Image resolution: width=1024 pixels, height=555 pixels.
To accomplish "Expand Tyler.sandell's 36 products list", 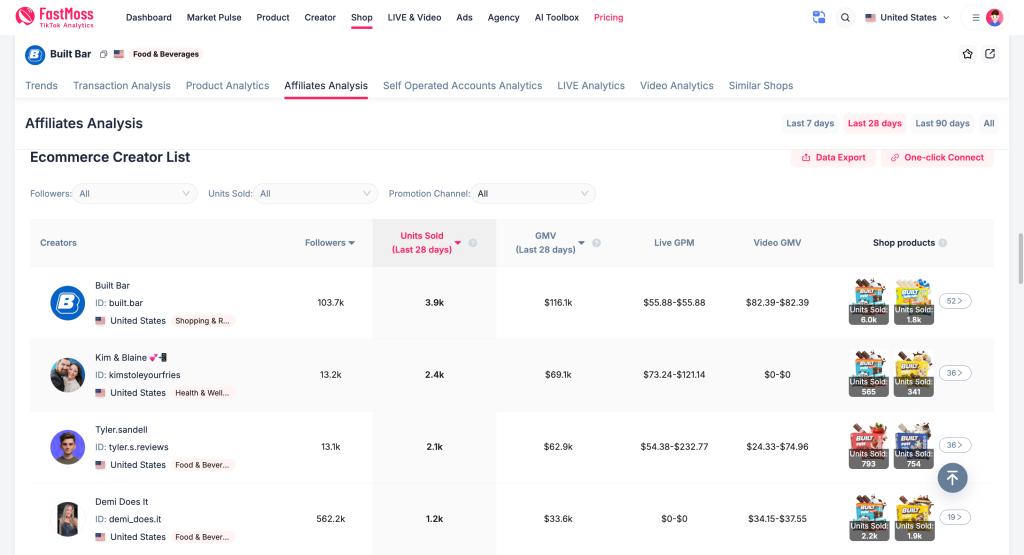I will click(x=955, y=445).
